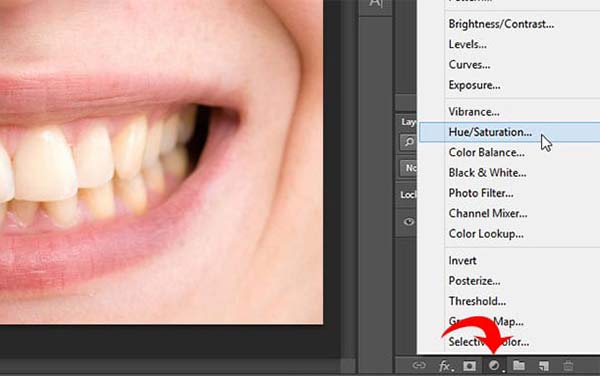Image resolution: width=600 pixels, height=376 pixels.
Task: Click the new adjustment layer circle icon
Action: click(494, 366)
